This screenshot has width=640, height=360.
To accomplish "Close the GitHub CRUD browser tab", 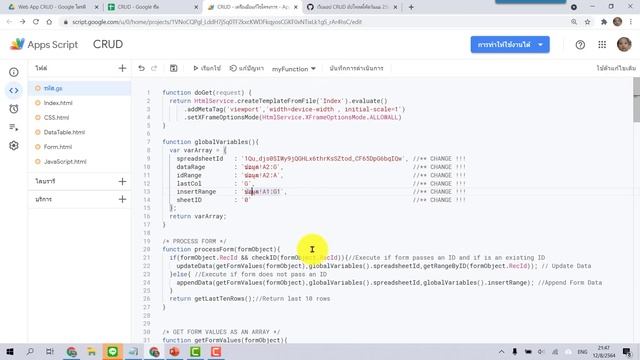I will [x=395, y=7].
